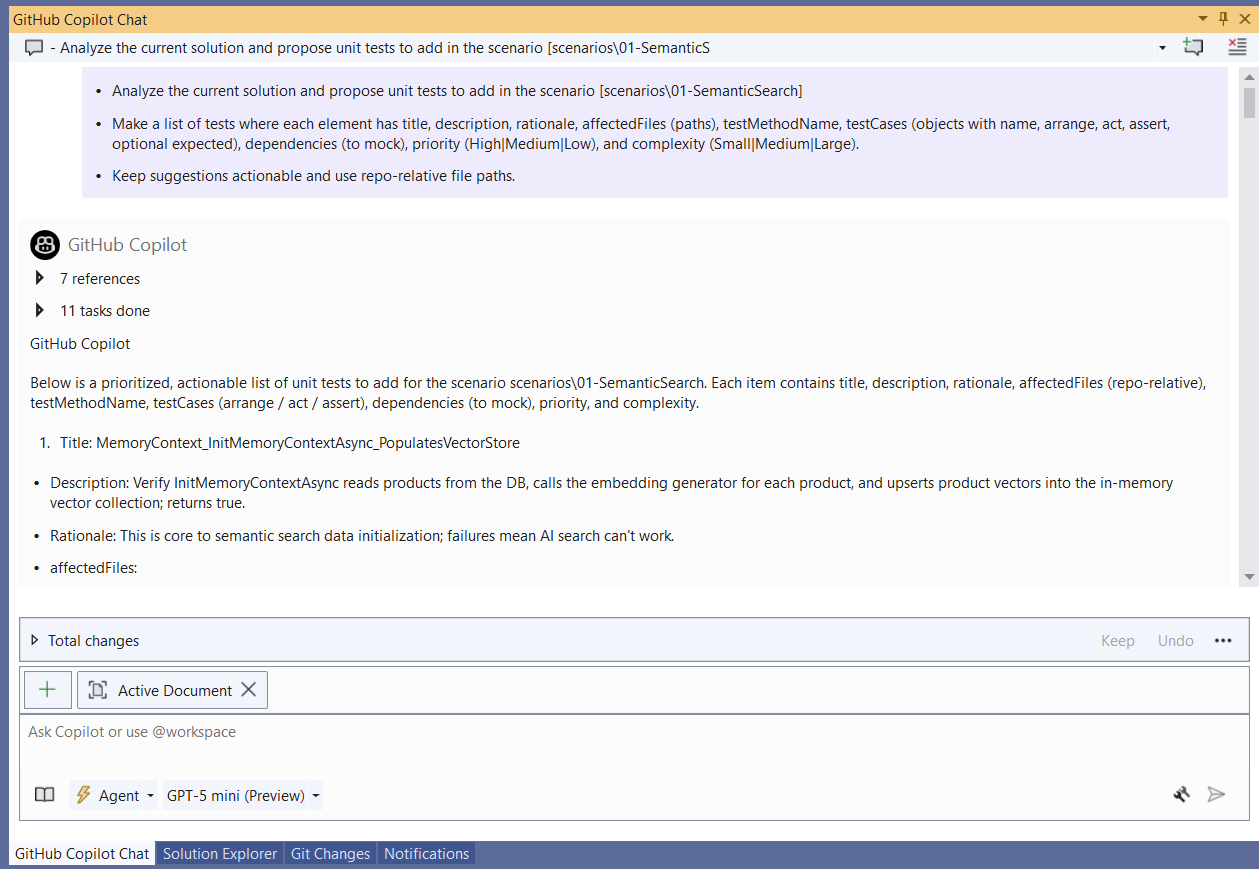Click the 'affectedFiles:' bullet text
Viewport: 1259px width, 869px height.
coord(94,568)
